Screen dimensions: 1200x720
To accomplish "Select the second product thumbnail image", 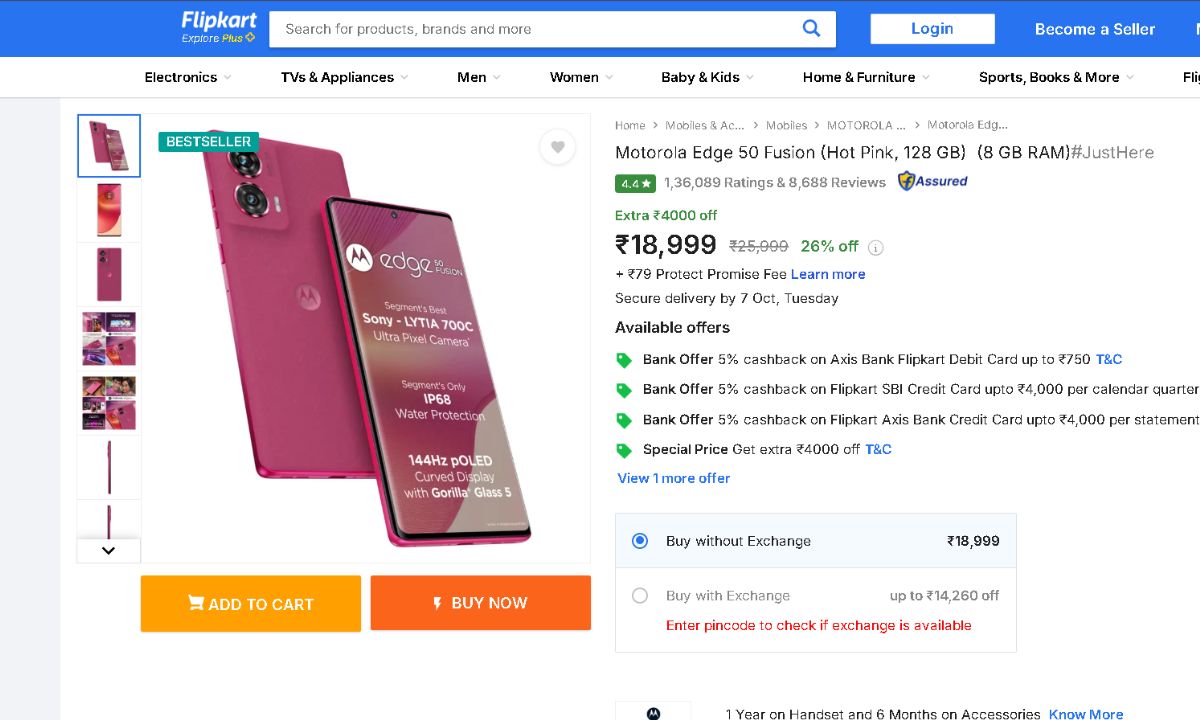I will coord(109,210).
